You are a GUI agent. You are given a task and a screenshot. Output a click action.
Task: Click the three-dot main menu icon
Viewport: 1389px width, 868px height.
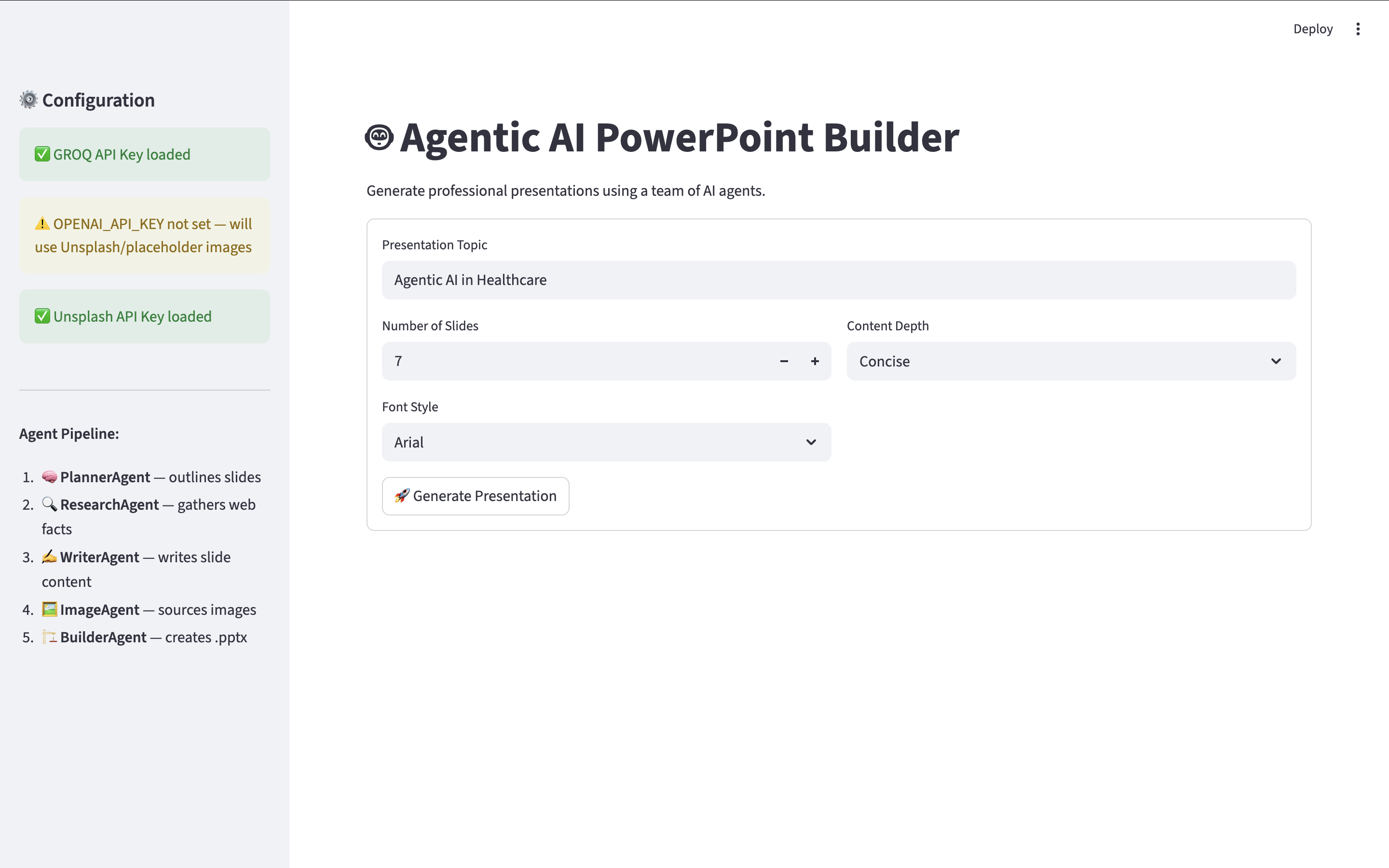coord(1358,29)
